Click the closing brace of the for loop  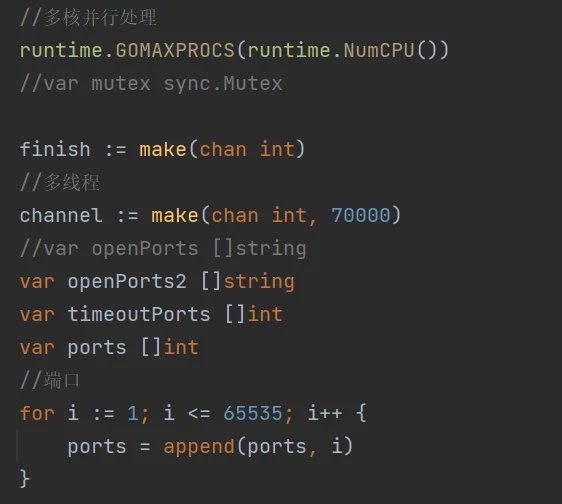(x=24, y=479)
